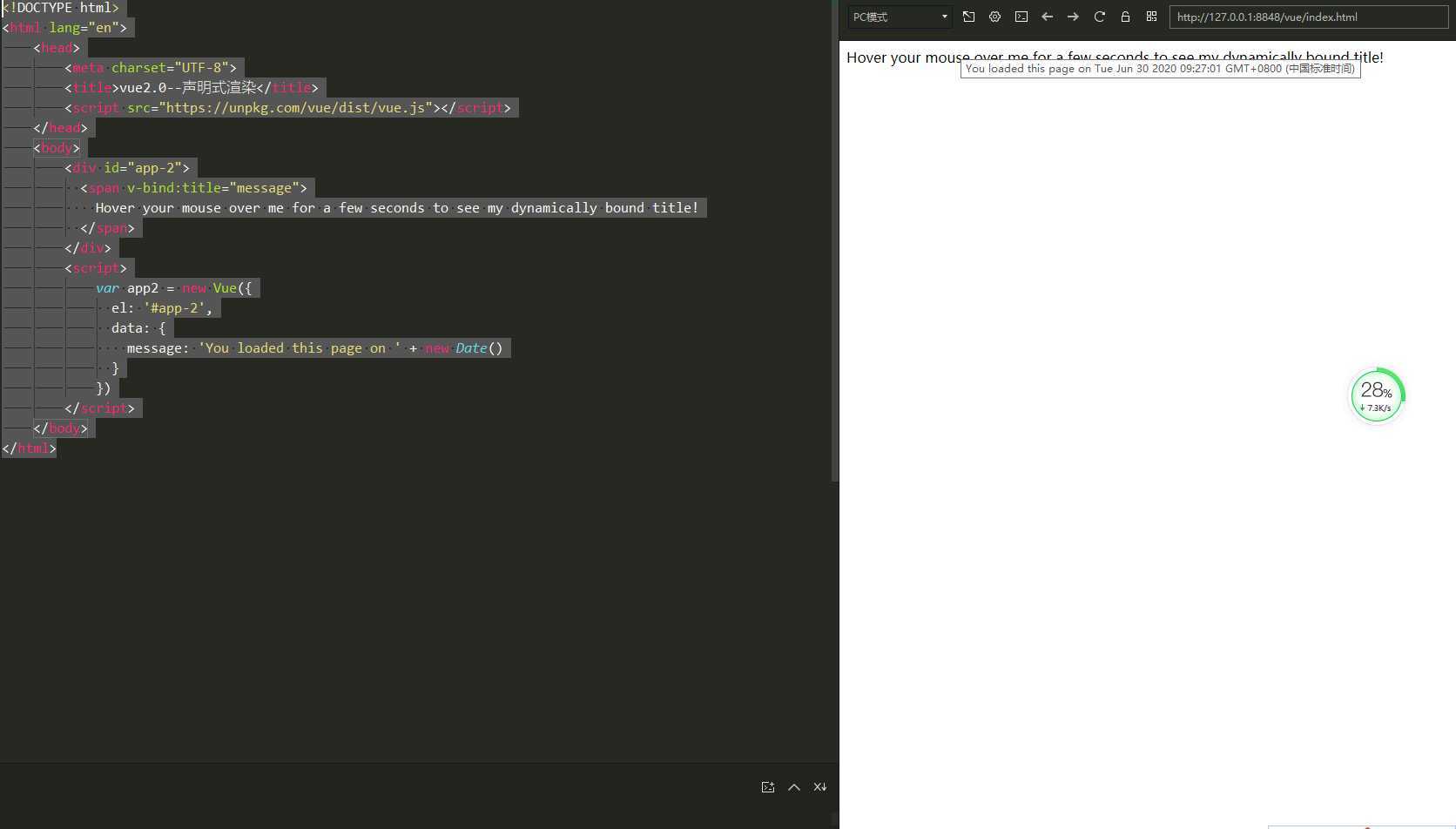The width and height of the screenshot is (1456, 829).
Task: Click the closing </head> tag line
Action: [60, 128]
